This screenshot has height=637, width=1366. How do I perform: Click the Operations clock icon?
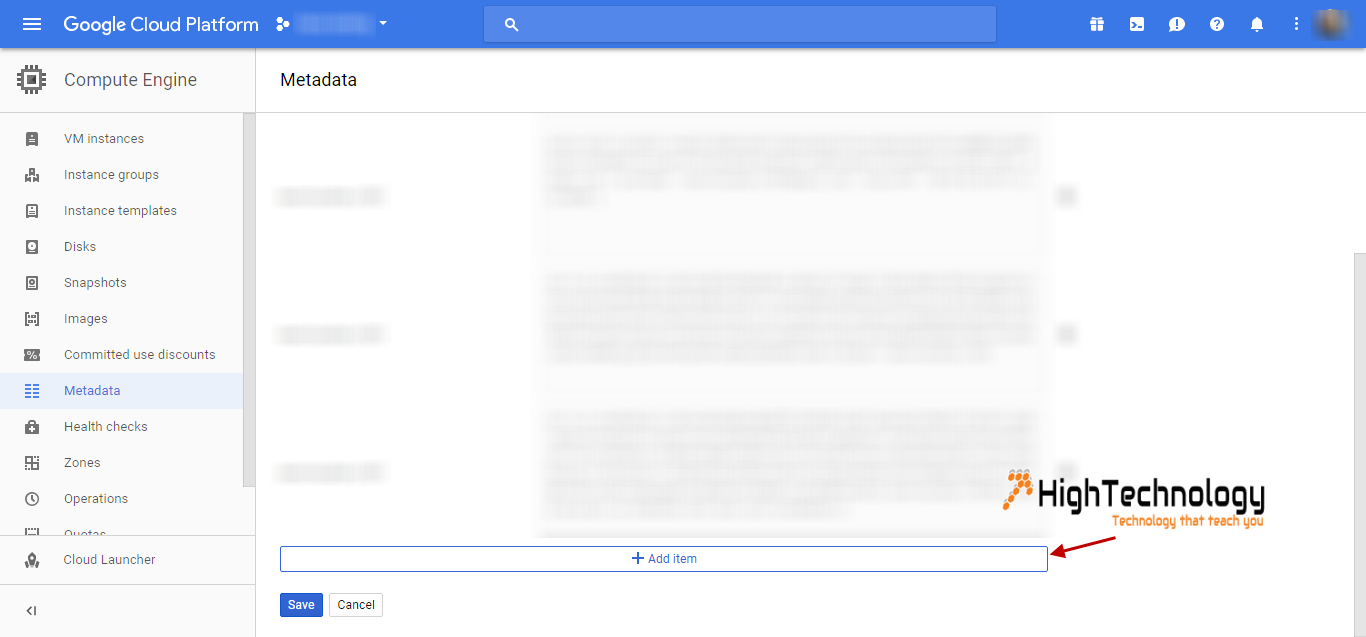coord(32,499)
